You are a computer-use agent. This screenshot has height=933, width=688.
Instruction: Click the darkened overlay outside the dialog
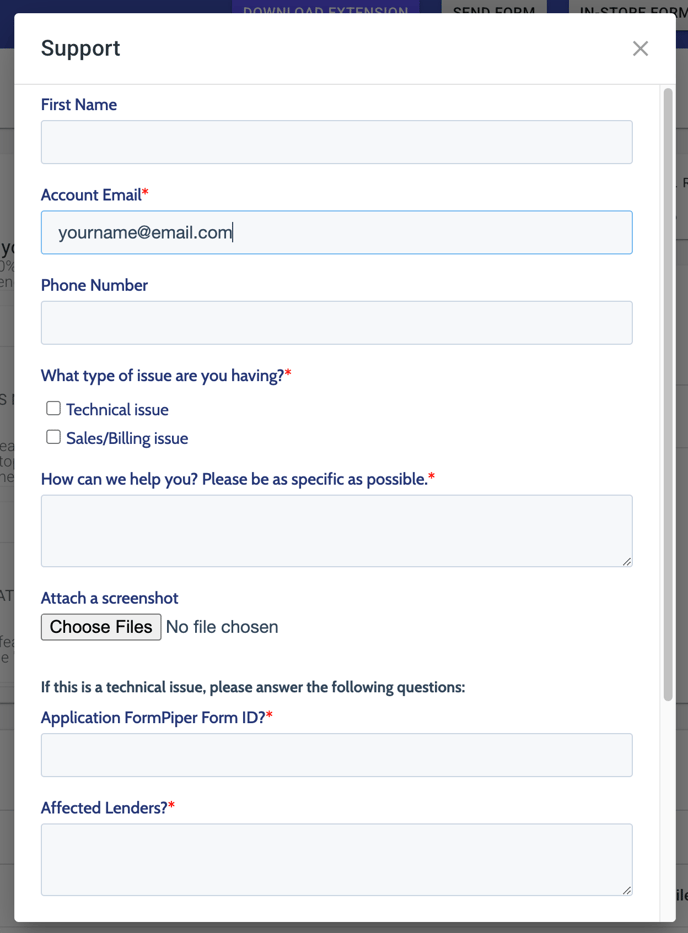7,500
